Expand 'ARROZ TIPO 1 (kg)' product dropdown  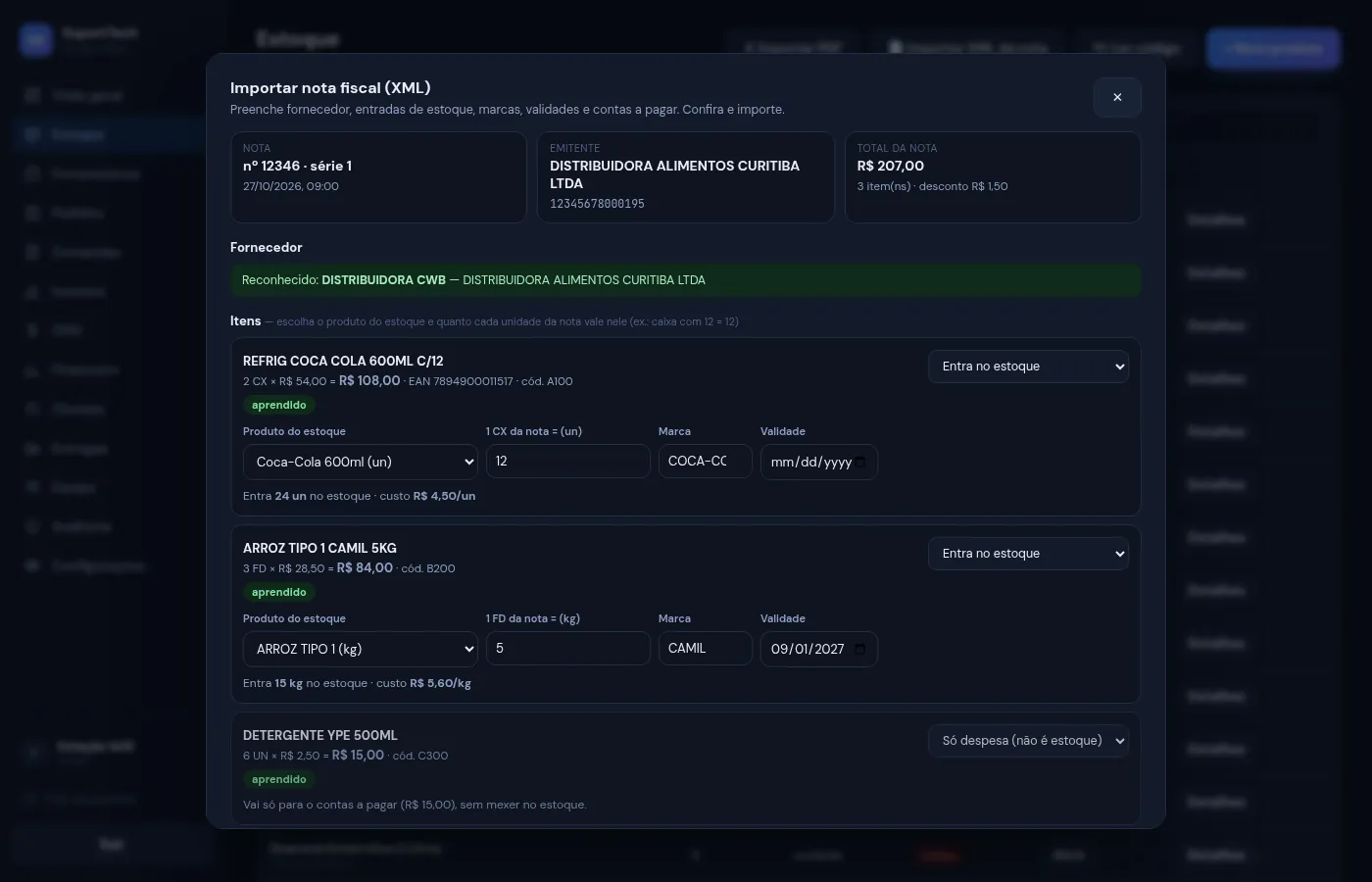pos(361,649)
